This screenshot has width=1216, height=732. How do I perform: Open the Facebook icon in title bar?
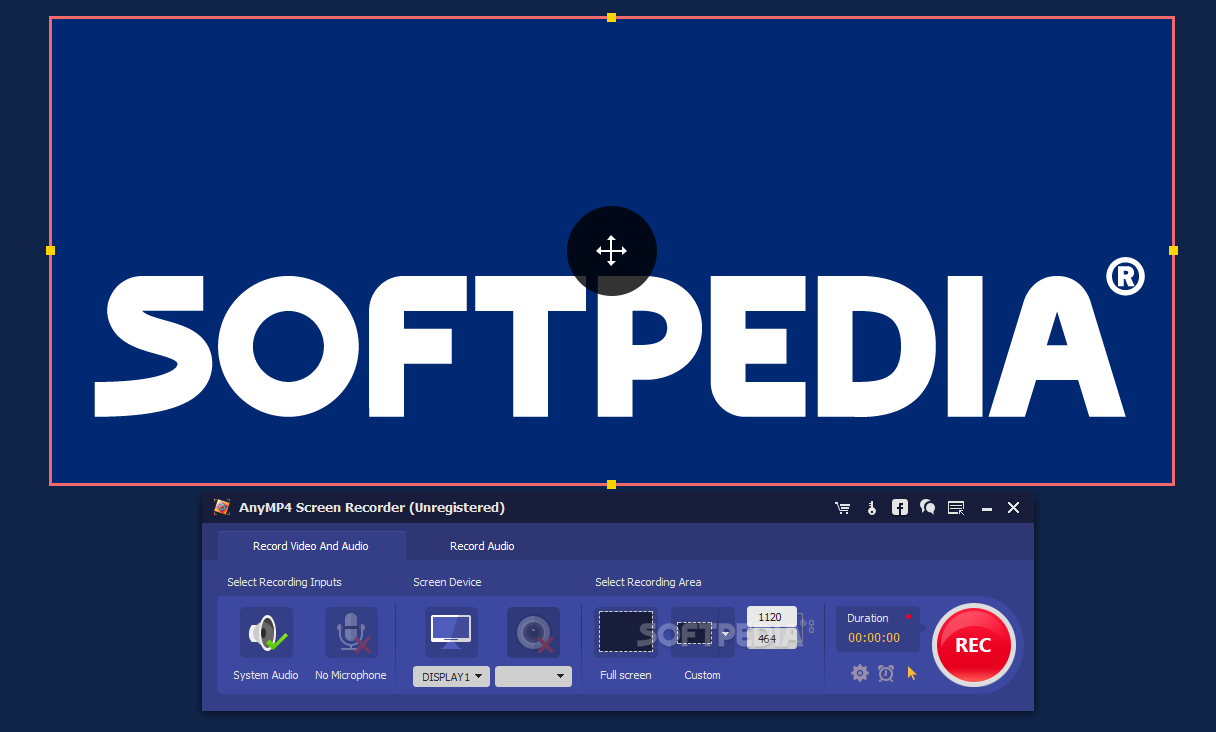point(900,508)
